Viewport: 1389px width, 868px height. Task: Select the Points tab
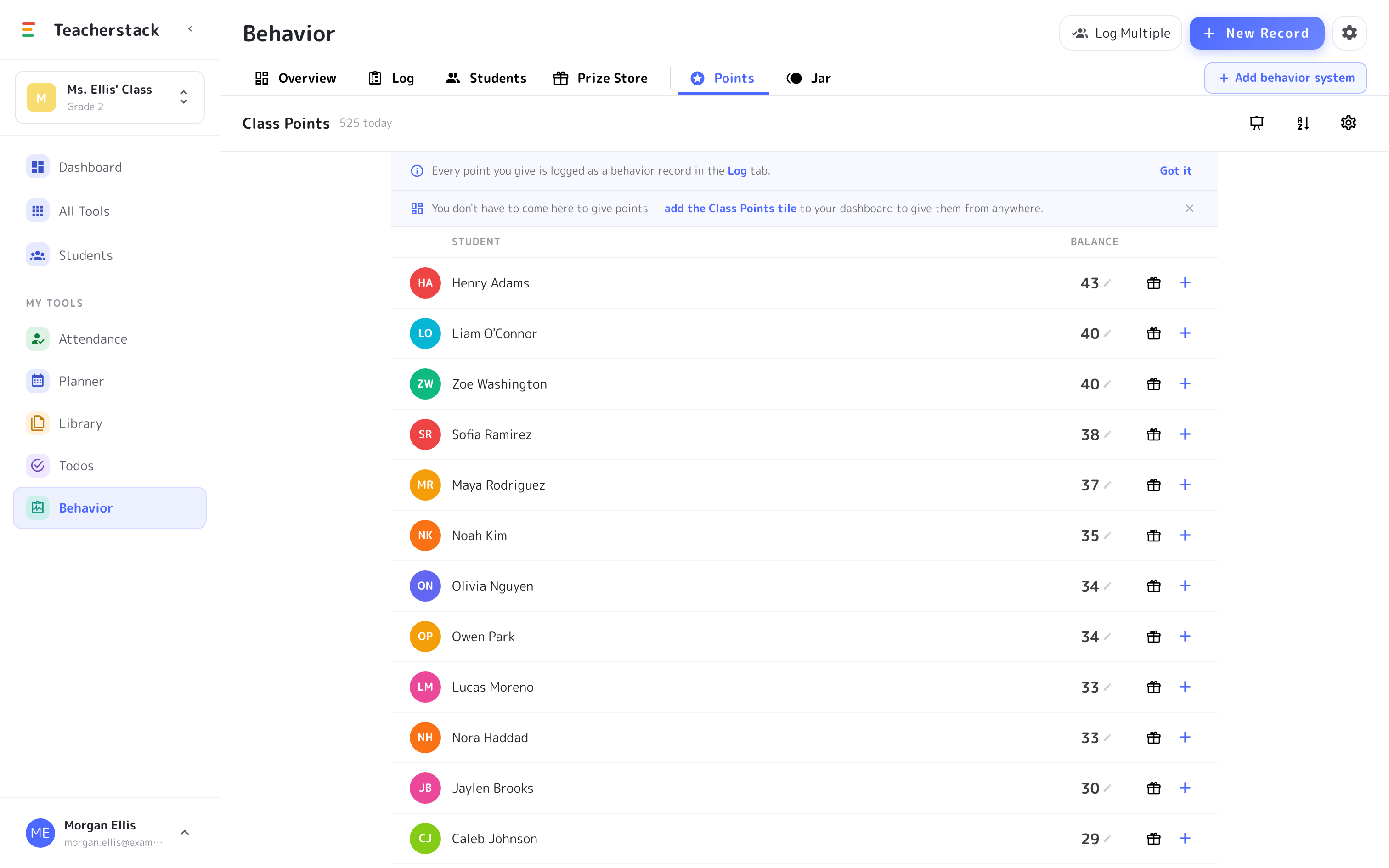[723, 79]
